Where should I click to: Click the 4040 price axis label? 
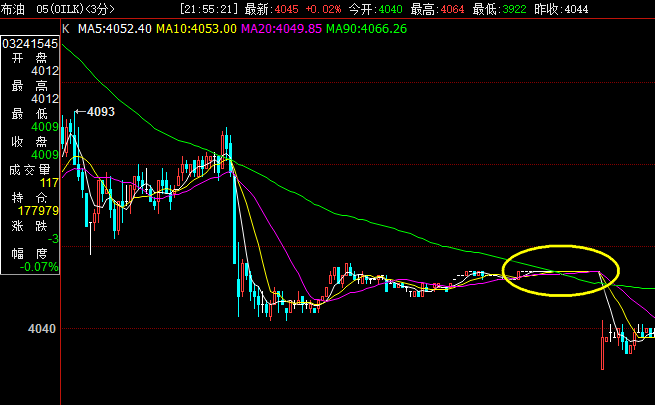pos(42,329)
